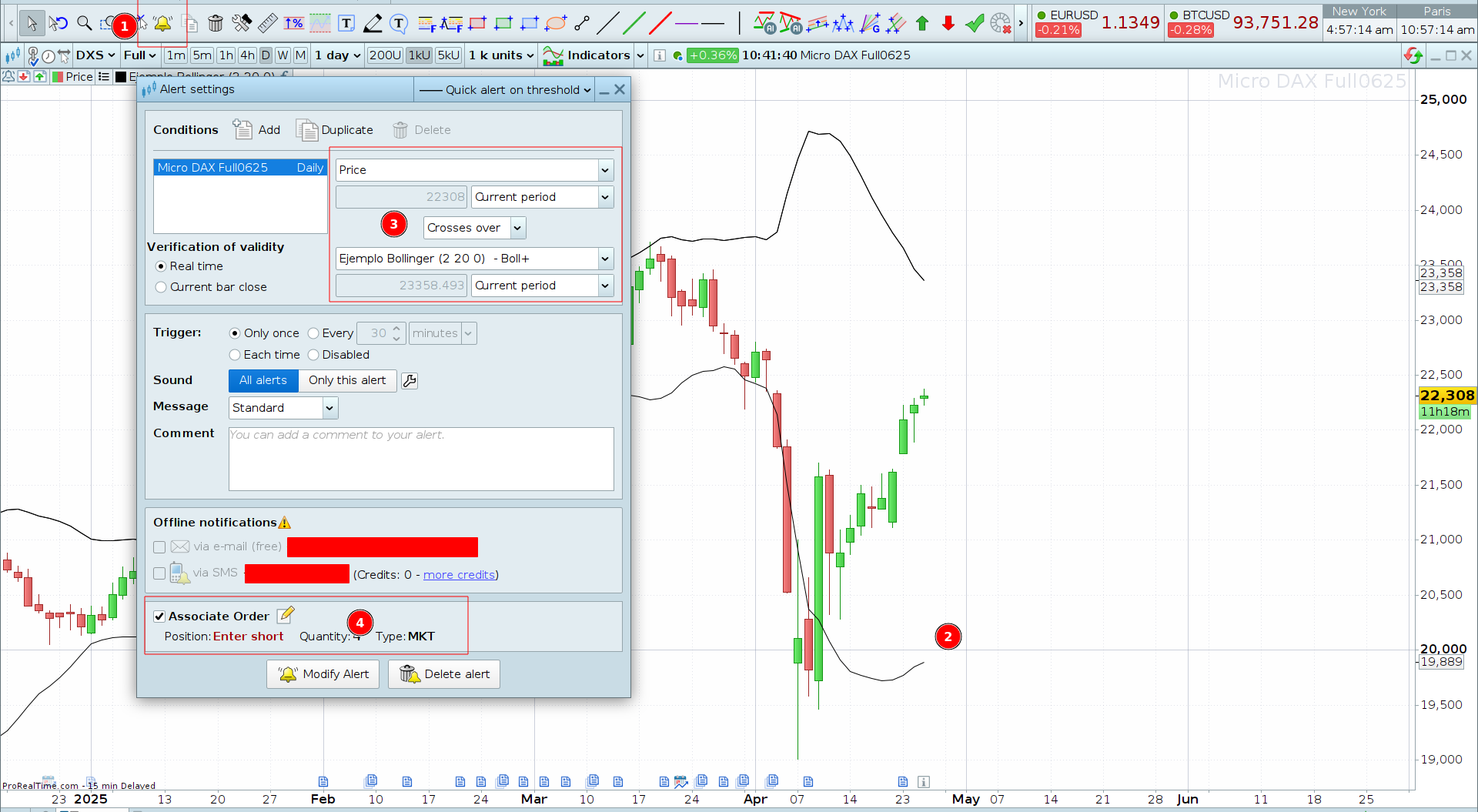The height and width of the screenshot is (812, 1478).
Task: Open the Full view dropdown
Action: click(x=140, y=55)
